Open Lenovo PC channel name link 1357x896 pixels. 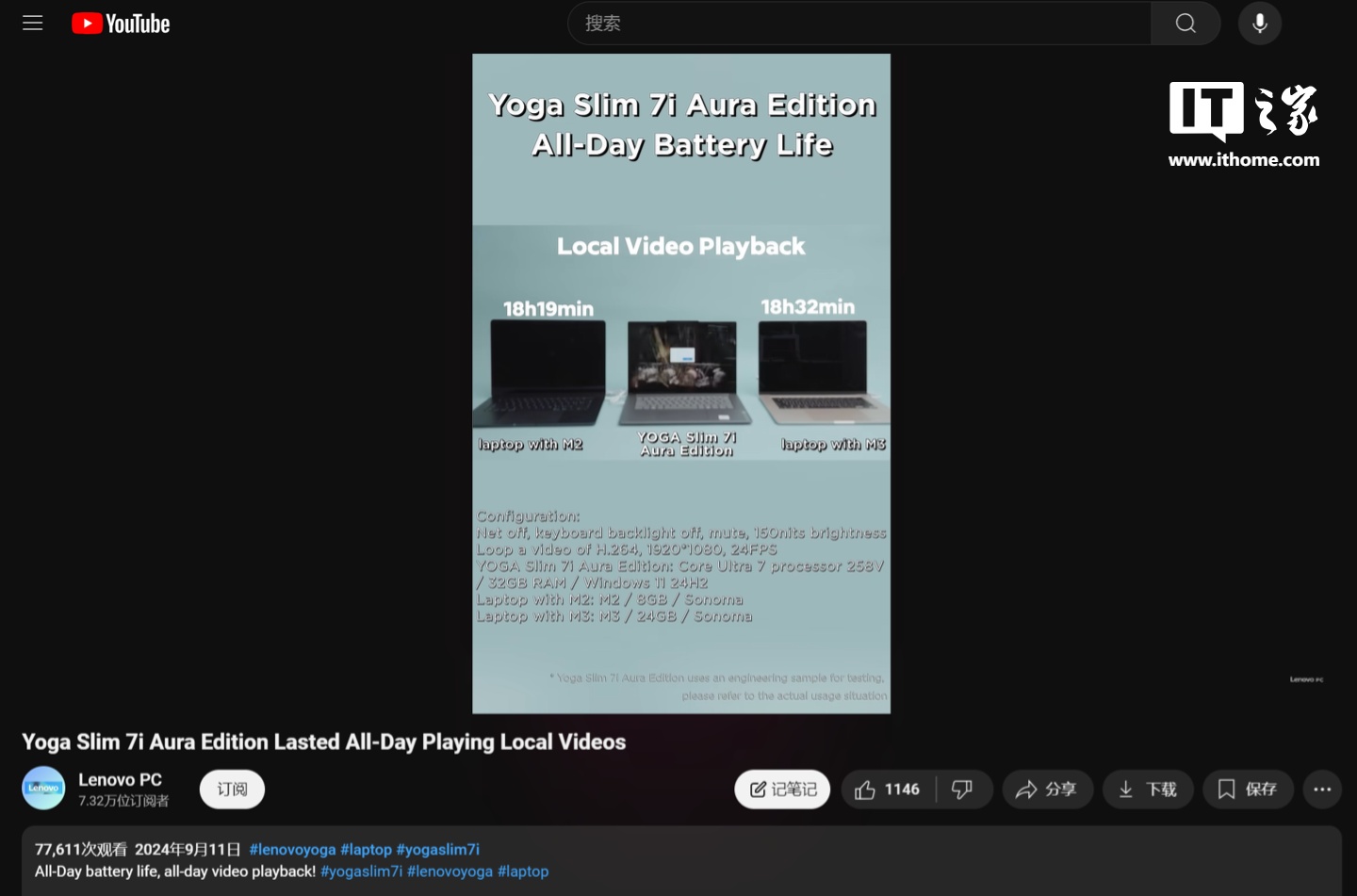[120, 780]
